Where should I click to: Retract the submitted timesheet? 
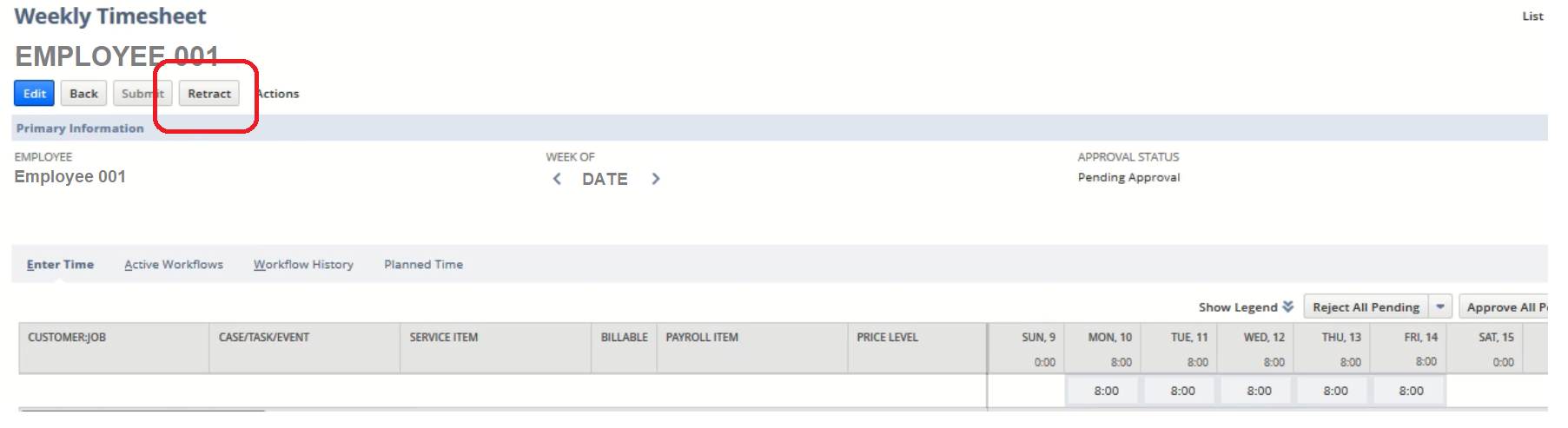tap(209, 93)
